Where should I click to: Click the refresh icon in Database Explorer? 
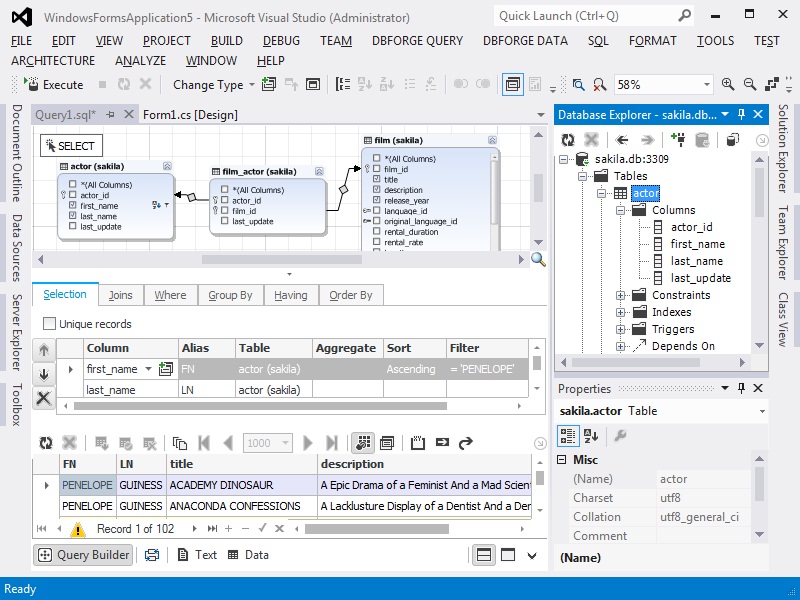pyautogui.click(x=568, y=140)
